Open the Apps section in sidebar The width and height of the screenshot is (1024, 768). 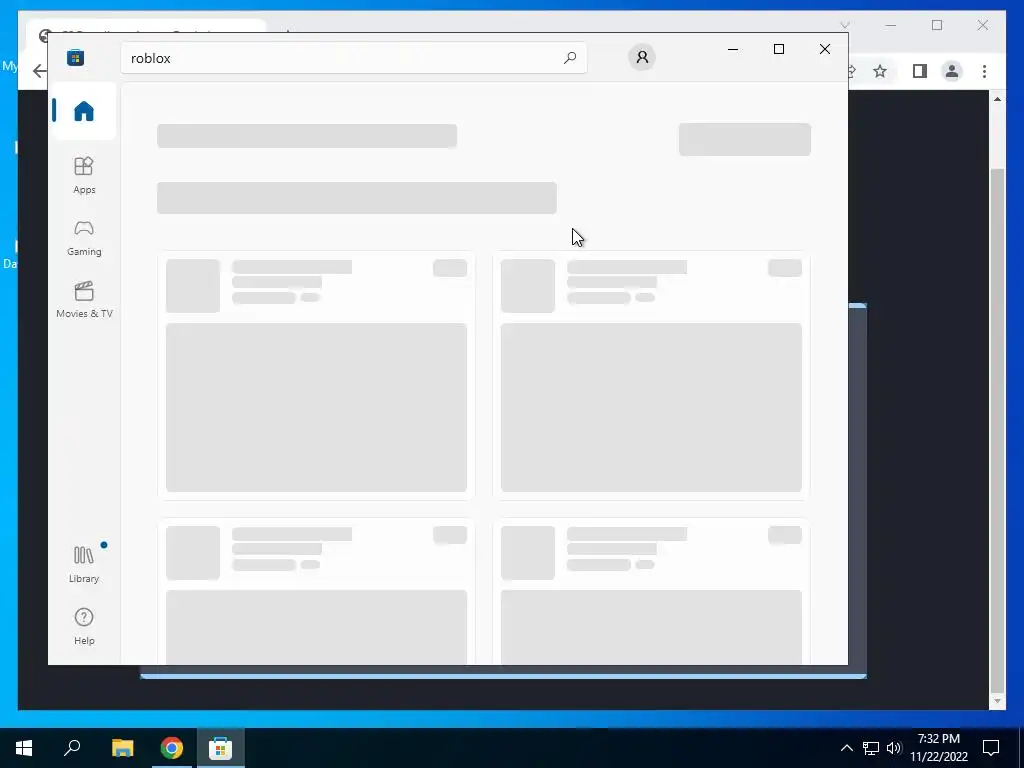point(84,175)
